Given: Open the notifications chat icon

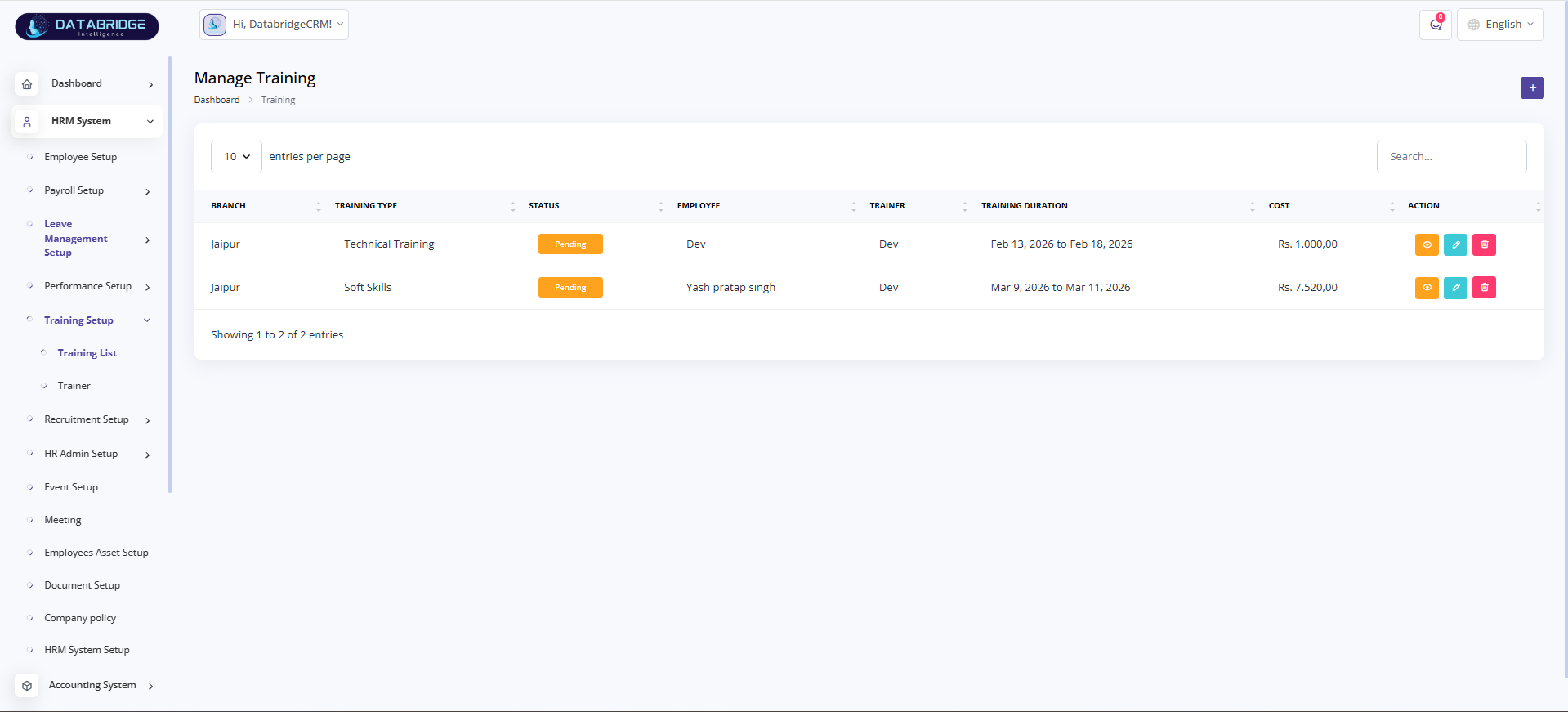Looking at the screenshot, I should [x=1436, y=25].
